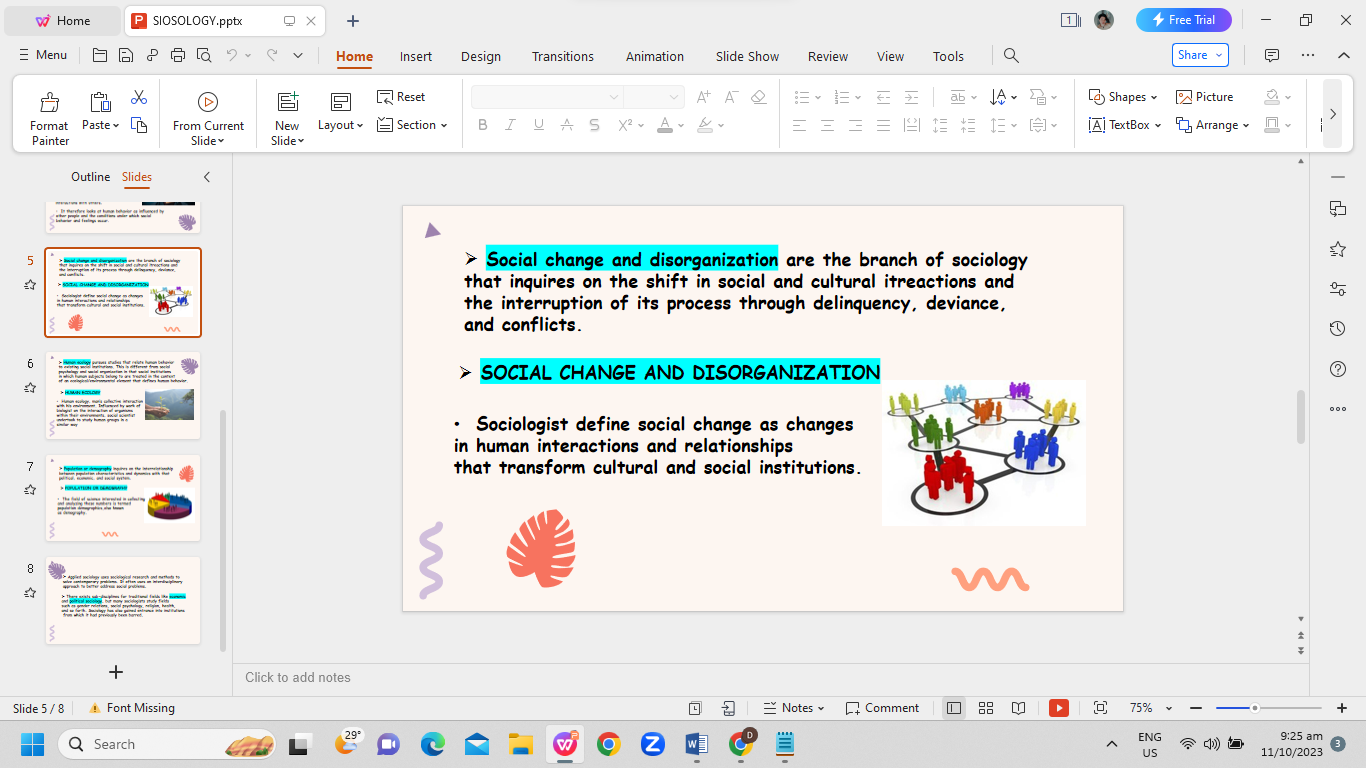This screenshot has width=1366, height=768.
Task: Click the red slideshow play button in status bar
Action: click(1059, 708)
